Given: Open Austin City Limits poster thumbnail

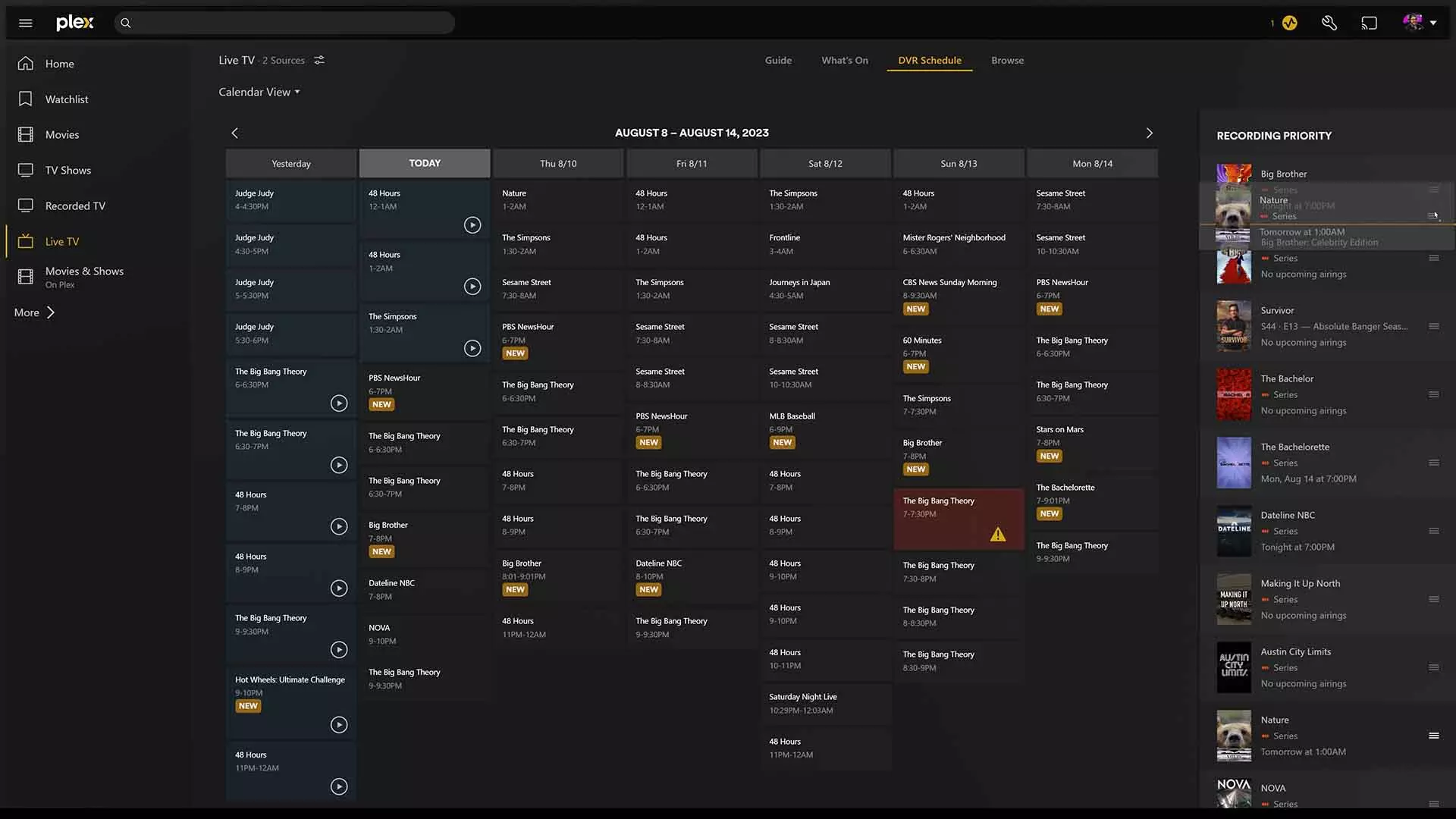Looking at the screenshot, I should pyautogui.click(x=1234, y=667).
